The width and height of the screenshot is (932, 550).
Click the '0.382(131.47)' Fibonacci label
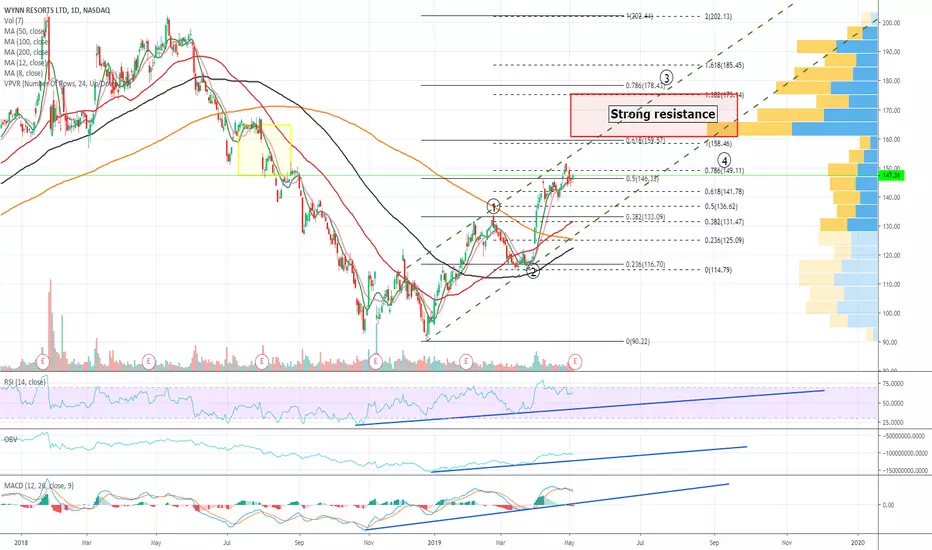click(x=725, y=222)
